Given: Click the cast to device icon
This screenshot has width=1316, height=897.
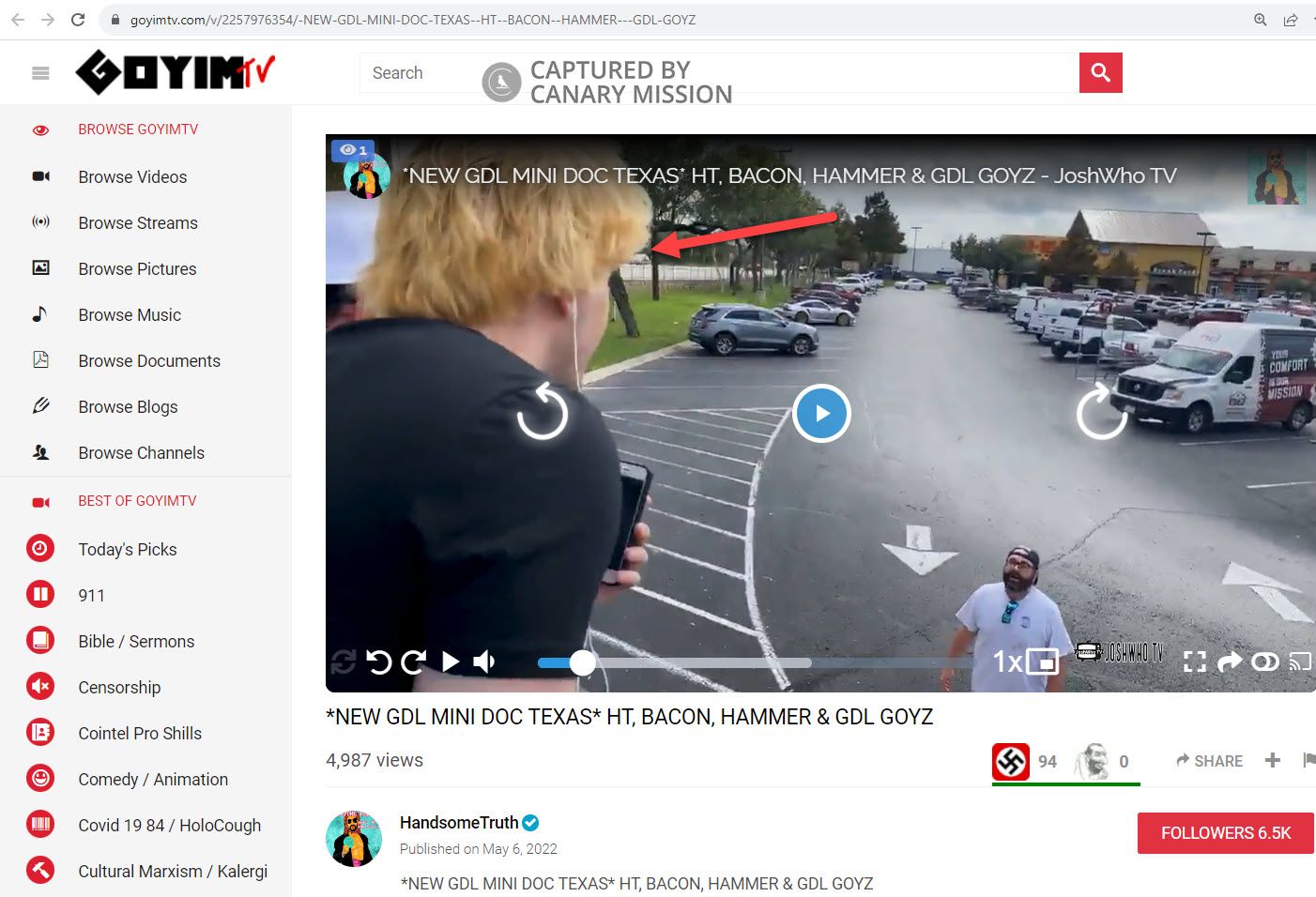Looking at the screenshot, I should coord(1300,662).
